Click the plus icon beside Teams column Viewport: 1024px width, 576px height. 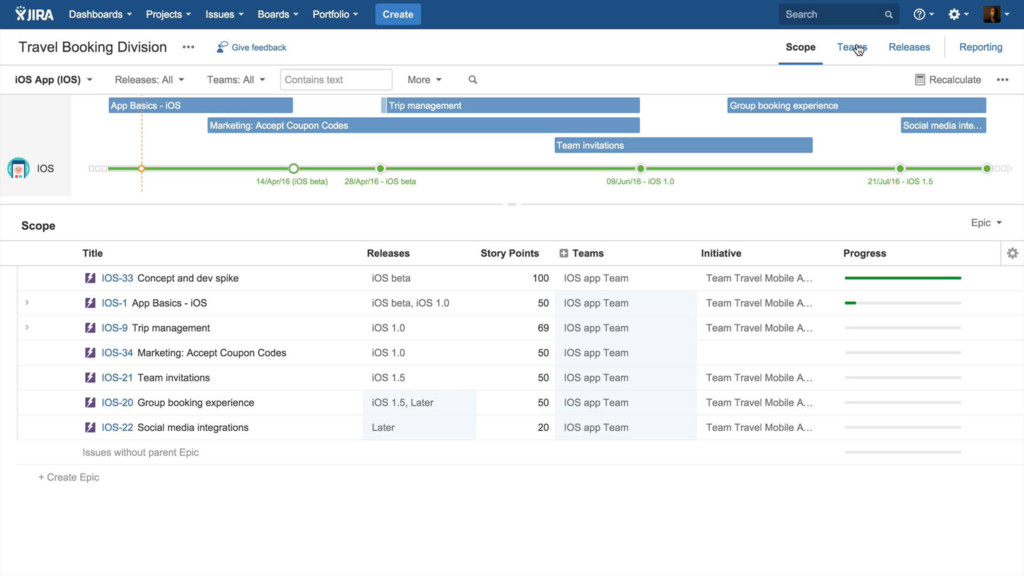tap(564, 253)
